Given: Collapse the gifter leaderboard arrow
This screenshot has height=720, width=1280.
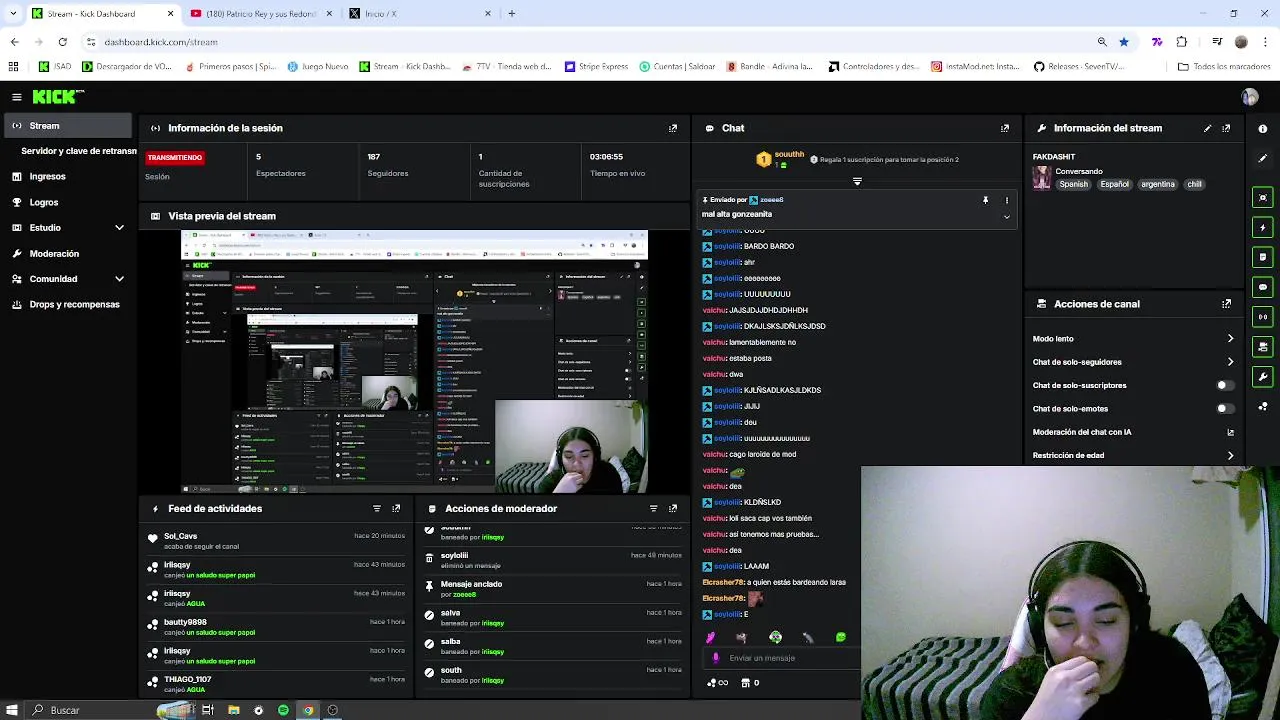Looking at the screenshot, I should pyautogui.click(x=857, y=181).
